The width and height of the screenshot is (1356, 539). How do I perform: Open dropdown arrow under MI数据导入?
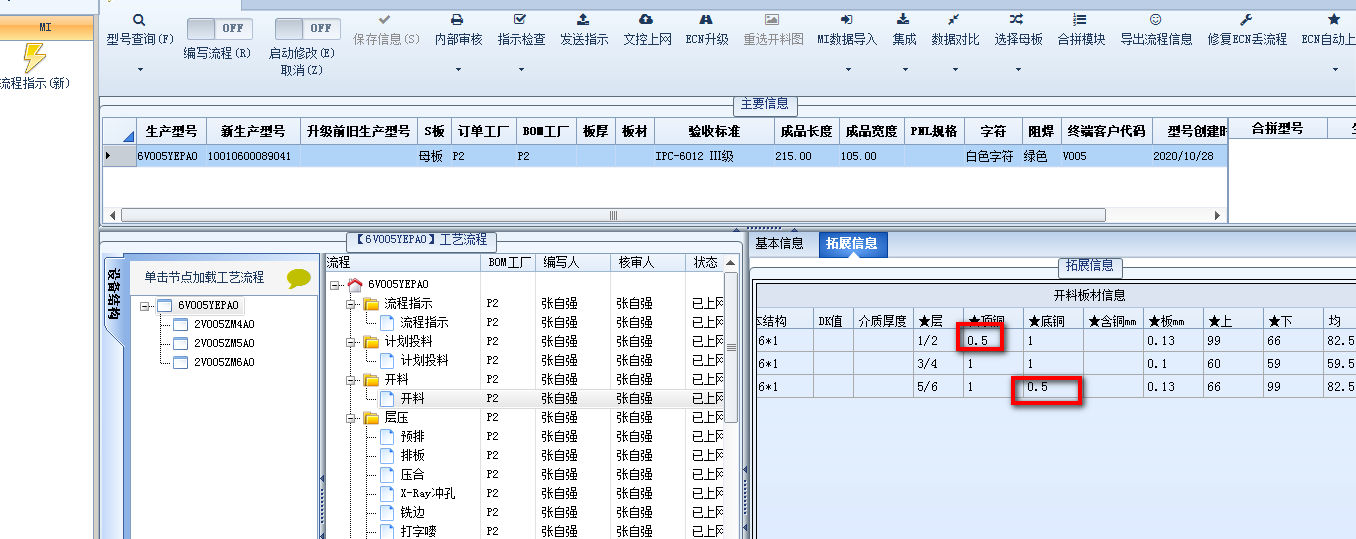tap(846, 69)
